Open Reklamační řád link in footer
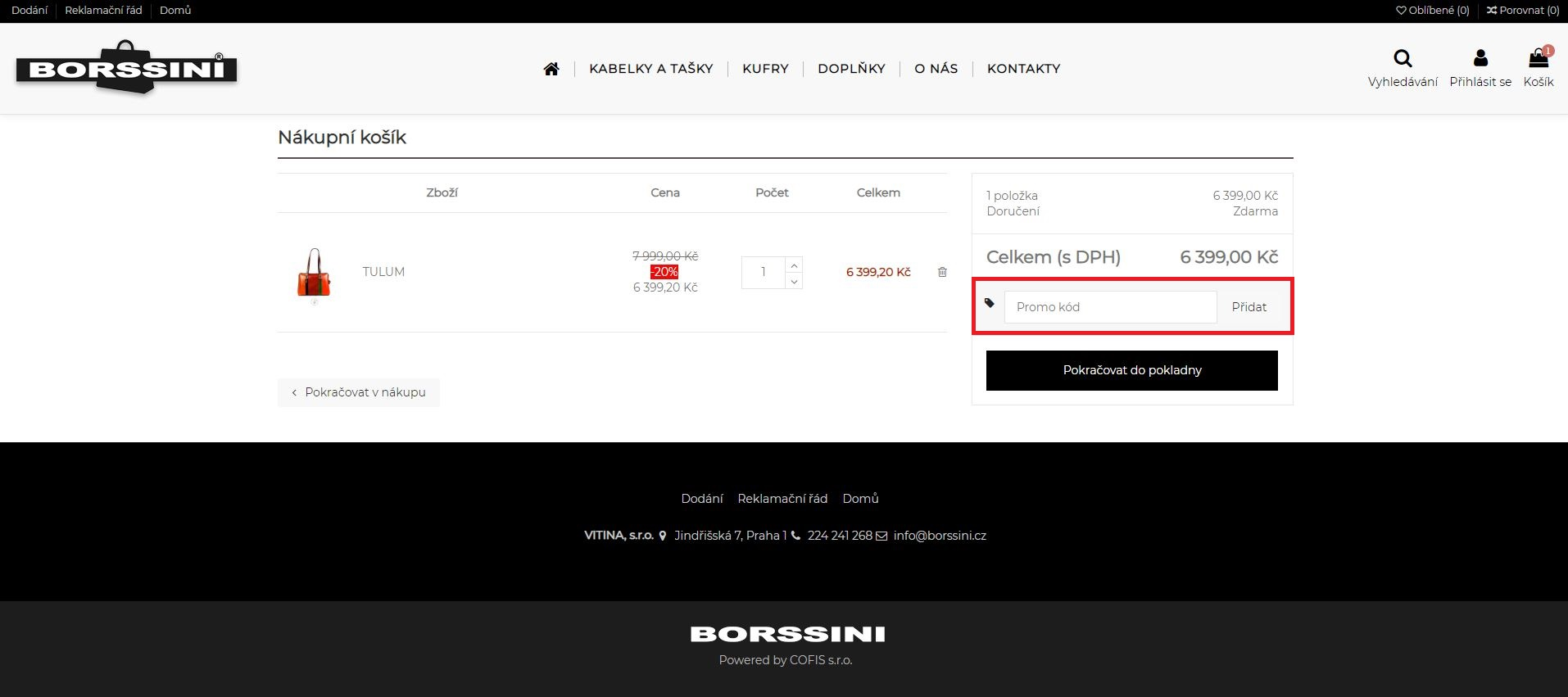The image size is (1568, 697). (x=782, y=499)
